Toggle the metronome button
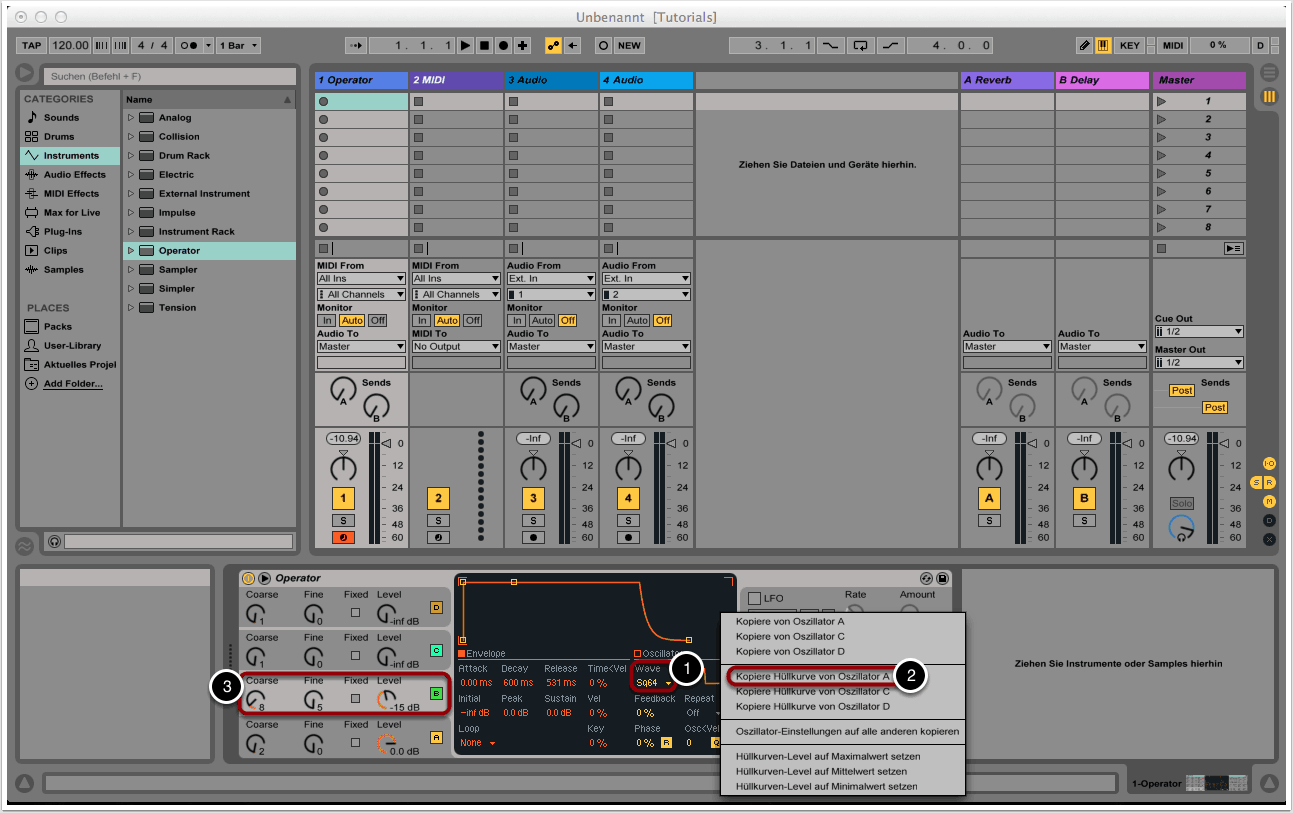 point(191,45)
